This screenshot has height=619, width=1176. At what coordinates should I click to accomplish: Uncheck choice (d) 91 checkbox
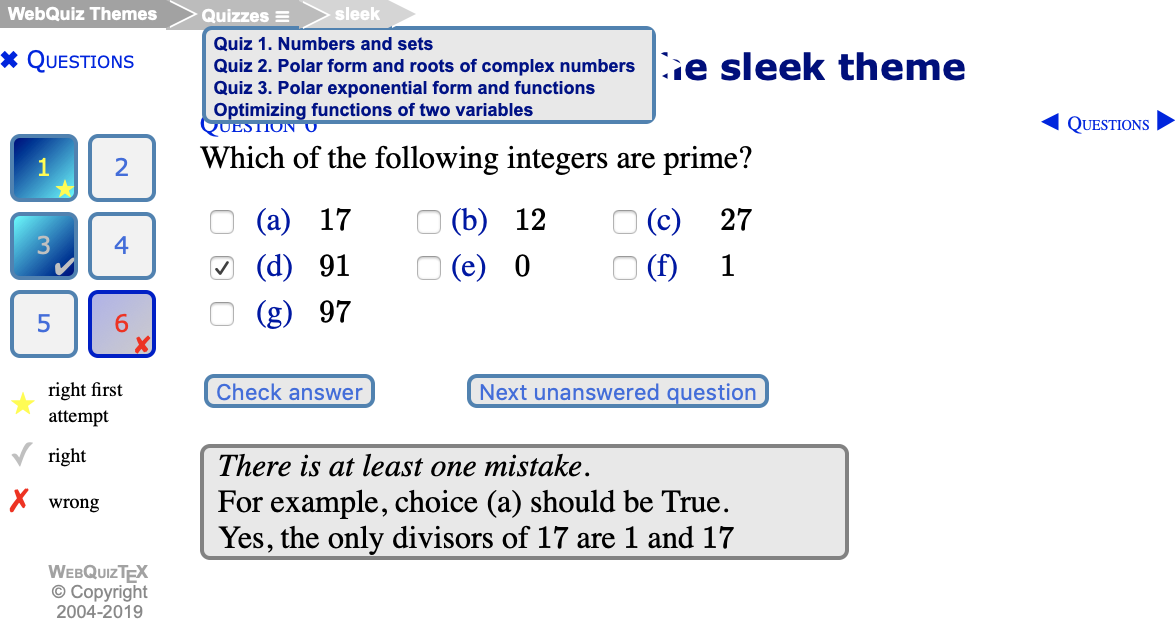point(222,268)
